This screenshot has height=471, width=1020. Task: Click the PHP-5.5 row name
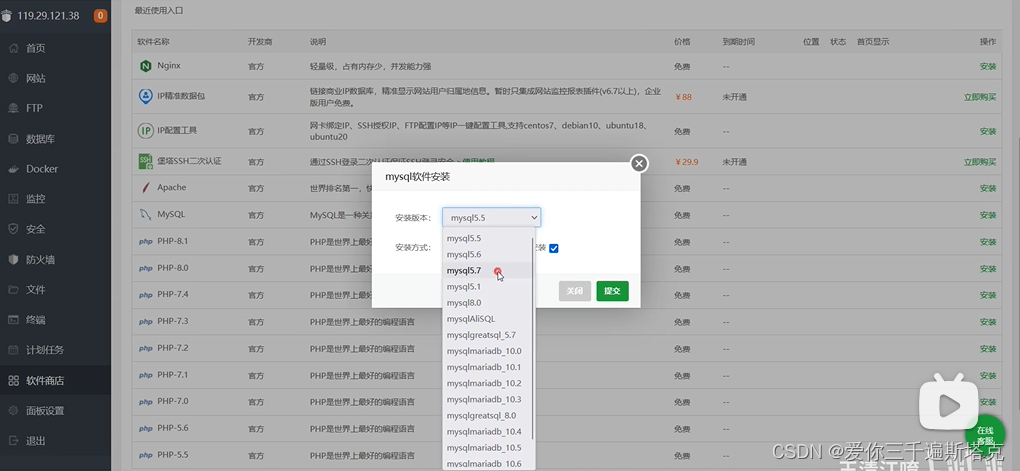(x=173, y=455)
